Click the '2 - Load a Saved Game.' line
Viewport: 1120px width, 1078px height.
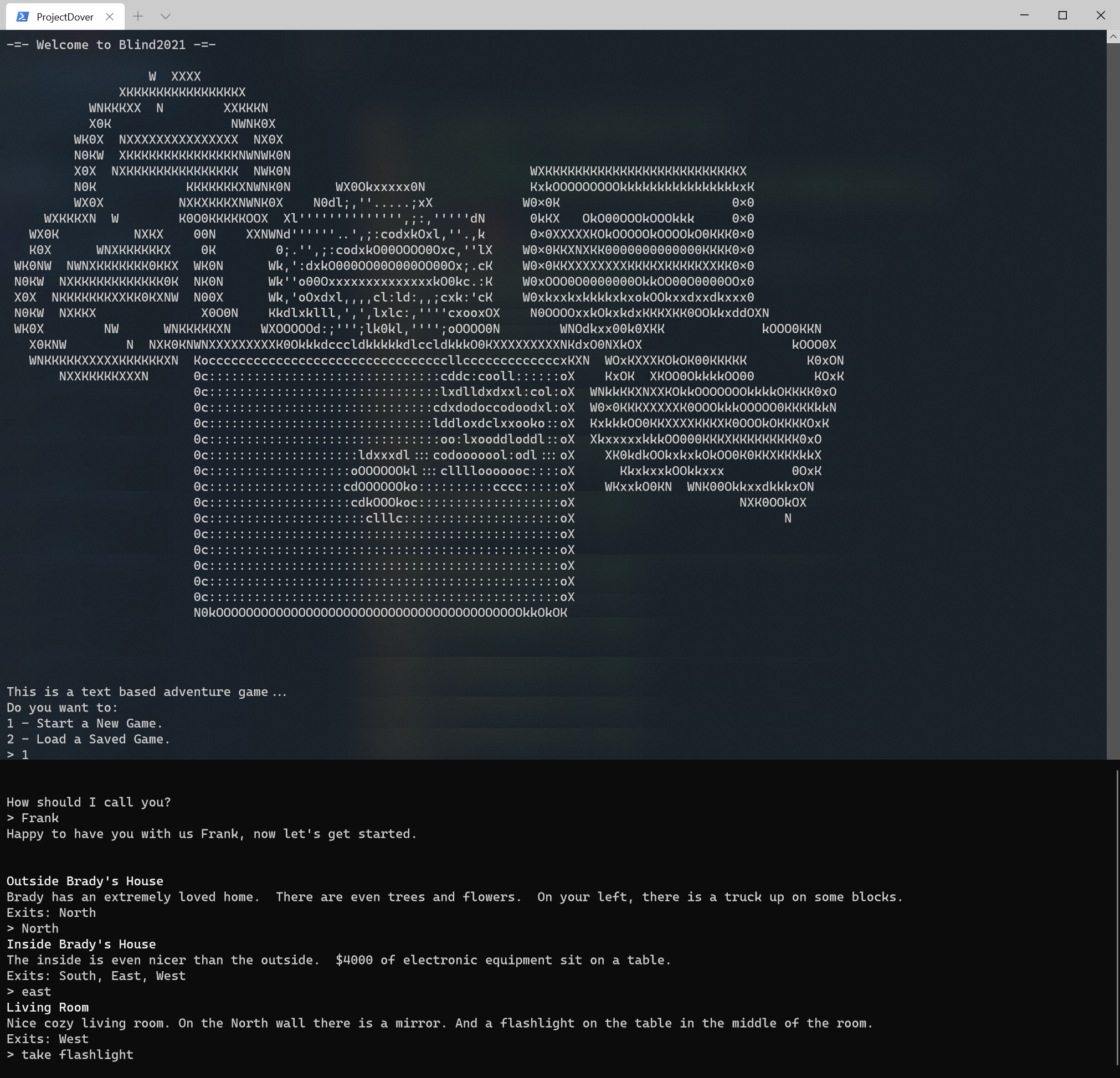click(x=88, y=739)
